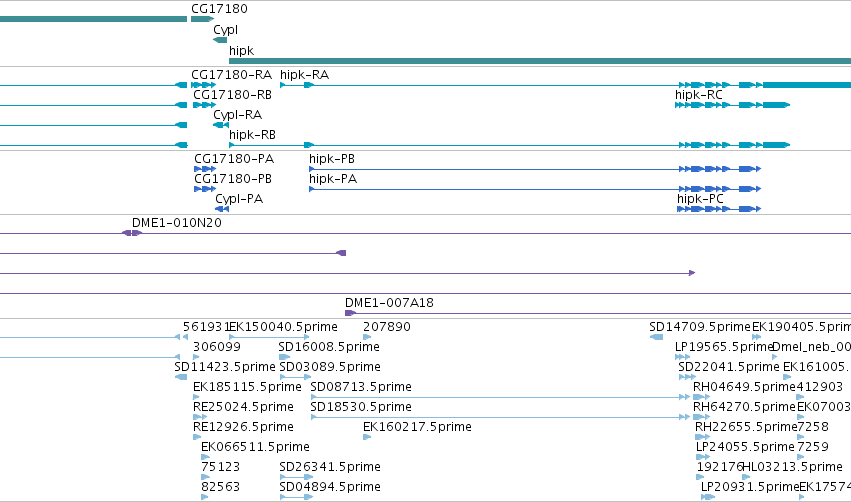This screenshot has height=502, width=851.
Task: Select the EK150040.5prime EST feature
Action: [269, 337]
